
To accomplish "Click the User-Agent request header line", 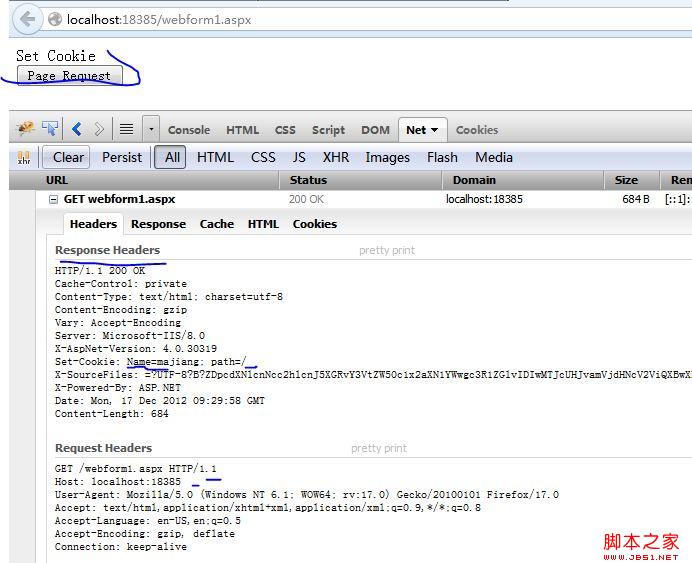I will (x=307, y=495).
